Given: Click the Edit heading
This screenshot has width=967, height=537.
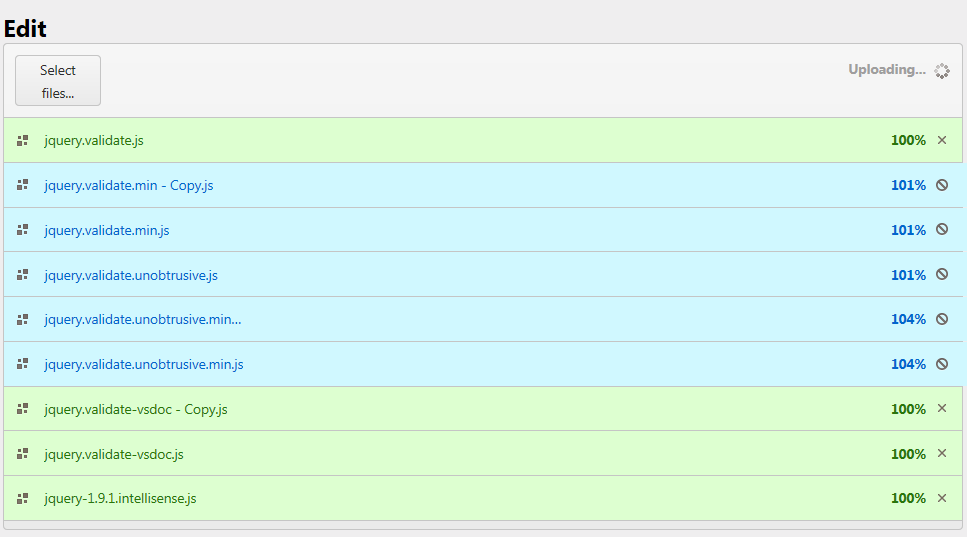Looking at the screenshot, I should click(25, 29).
